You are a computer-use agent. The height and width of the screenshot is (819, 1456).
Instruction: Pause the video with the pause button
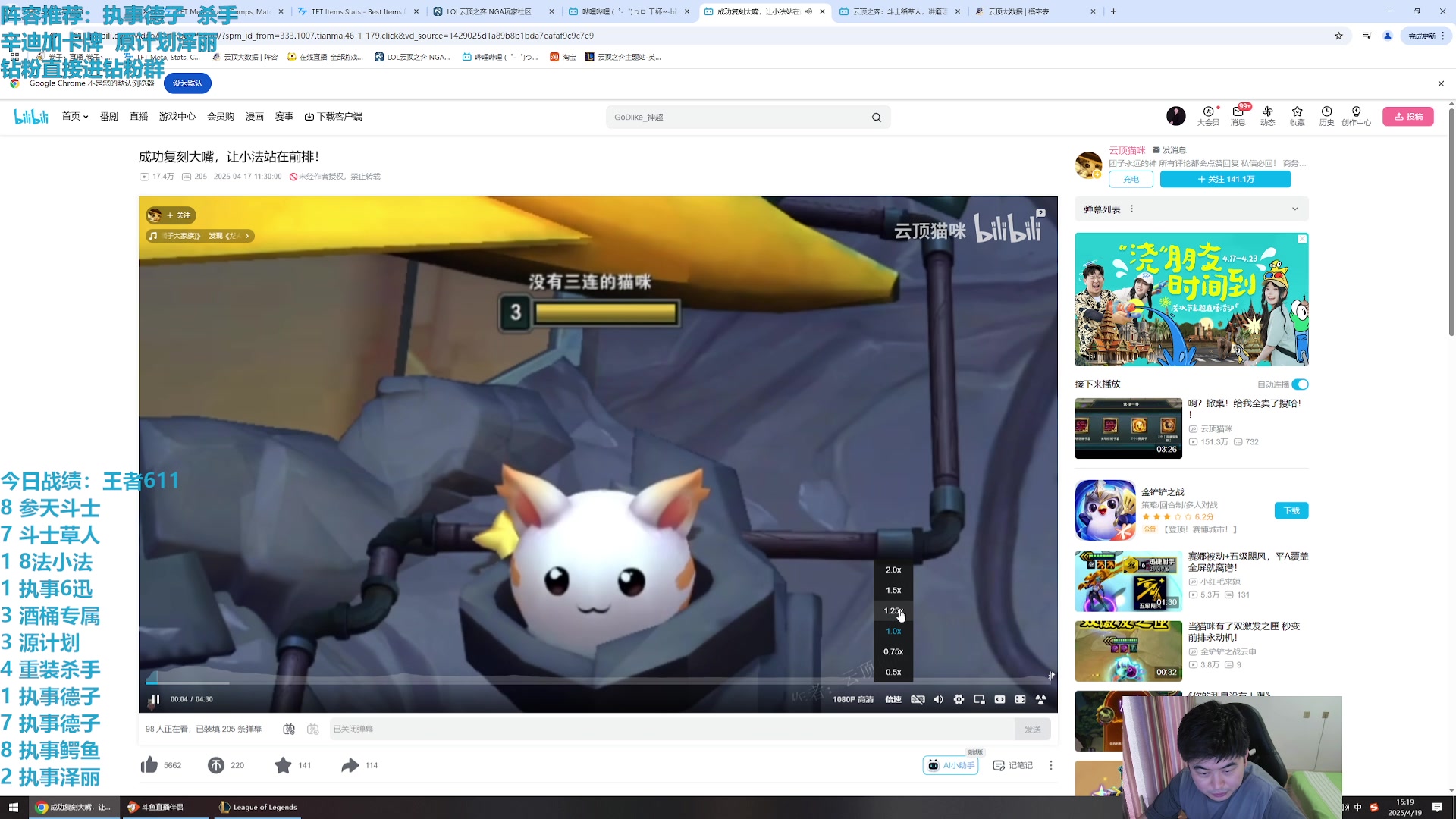pyautogui.click(x=155, y=699)
